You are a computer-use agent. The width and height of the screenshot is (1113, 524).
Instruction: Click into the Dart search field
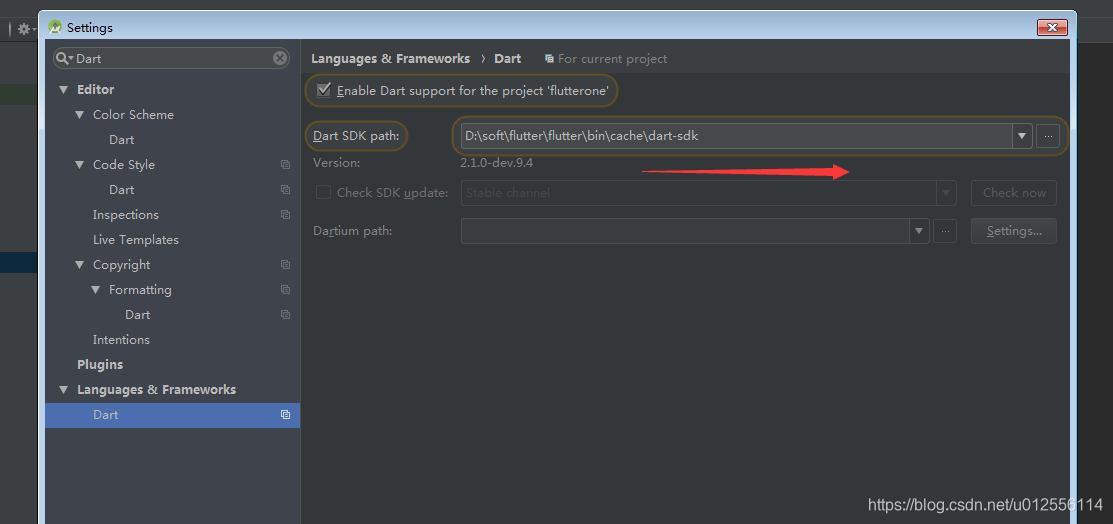pyautogui.click(x=172, y=58)
